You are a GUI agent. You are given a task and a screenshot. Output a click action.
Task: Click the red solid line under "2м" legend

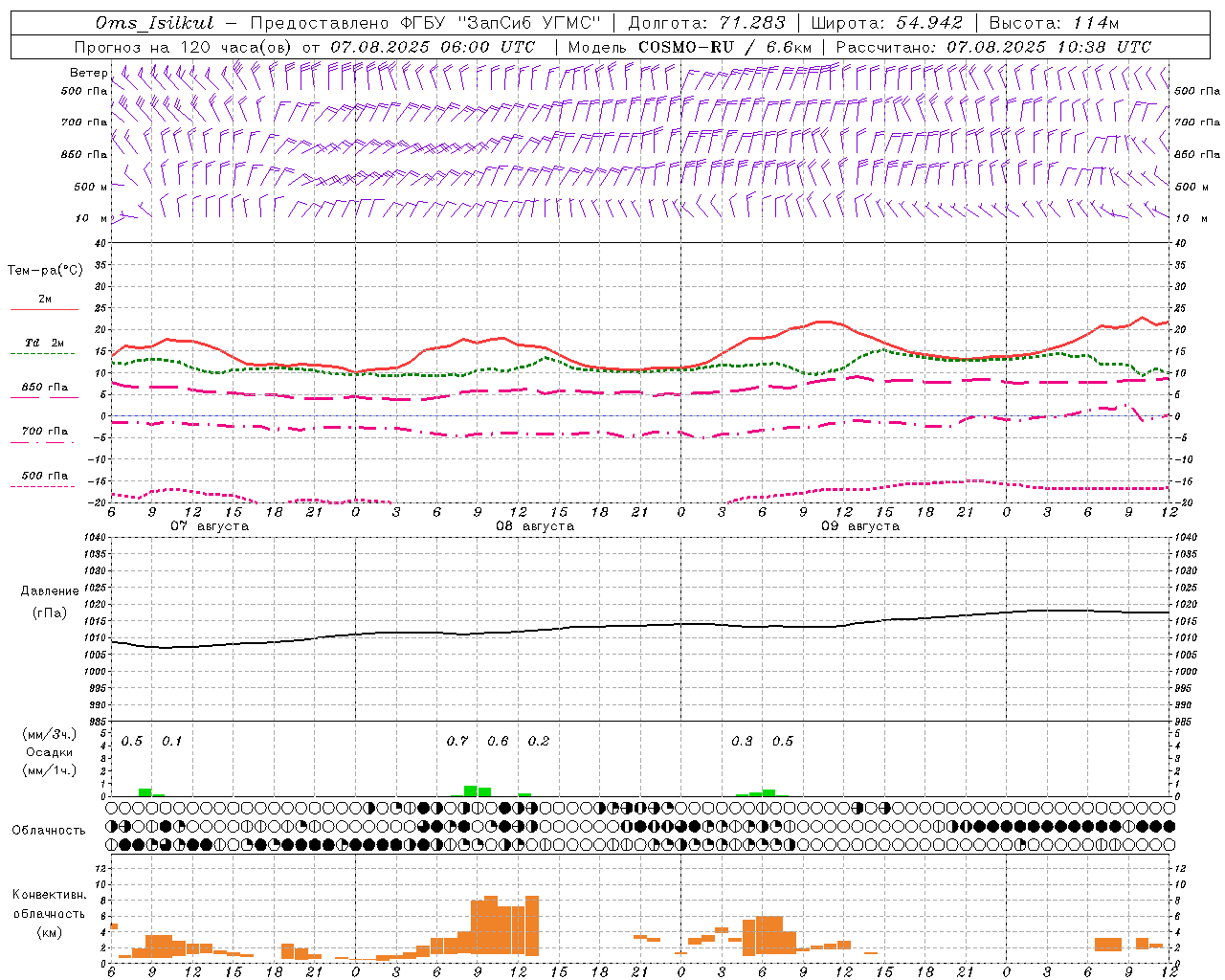click(x=44, y=310)
